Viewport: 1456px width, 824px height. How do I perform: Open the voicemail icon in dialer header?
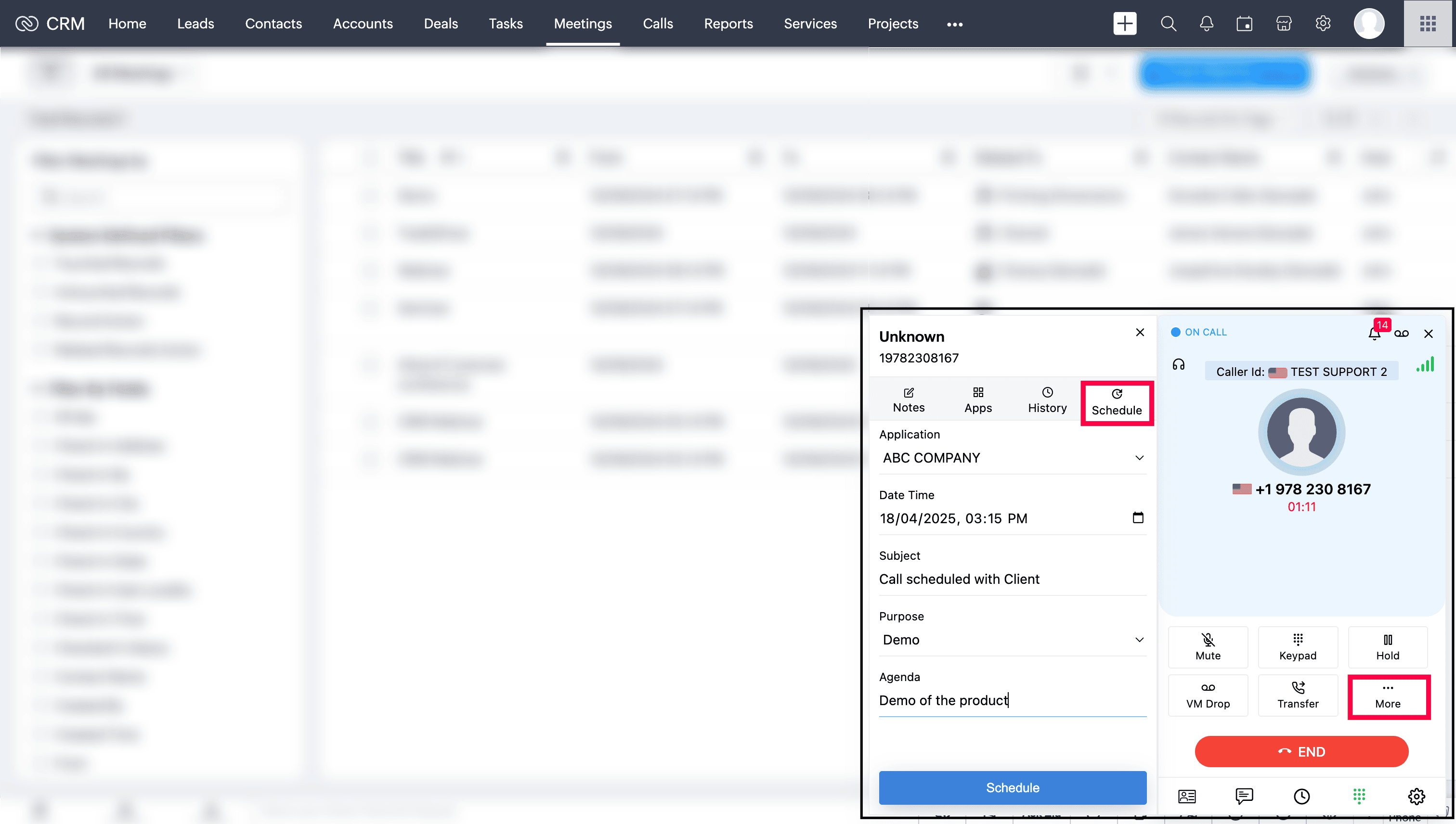pyautogui.click(x=1401, y=333)
